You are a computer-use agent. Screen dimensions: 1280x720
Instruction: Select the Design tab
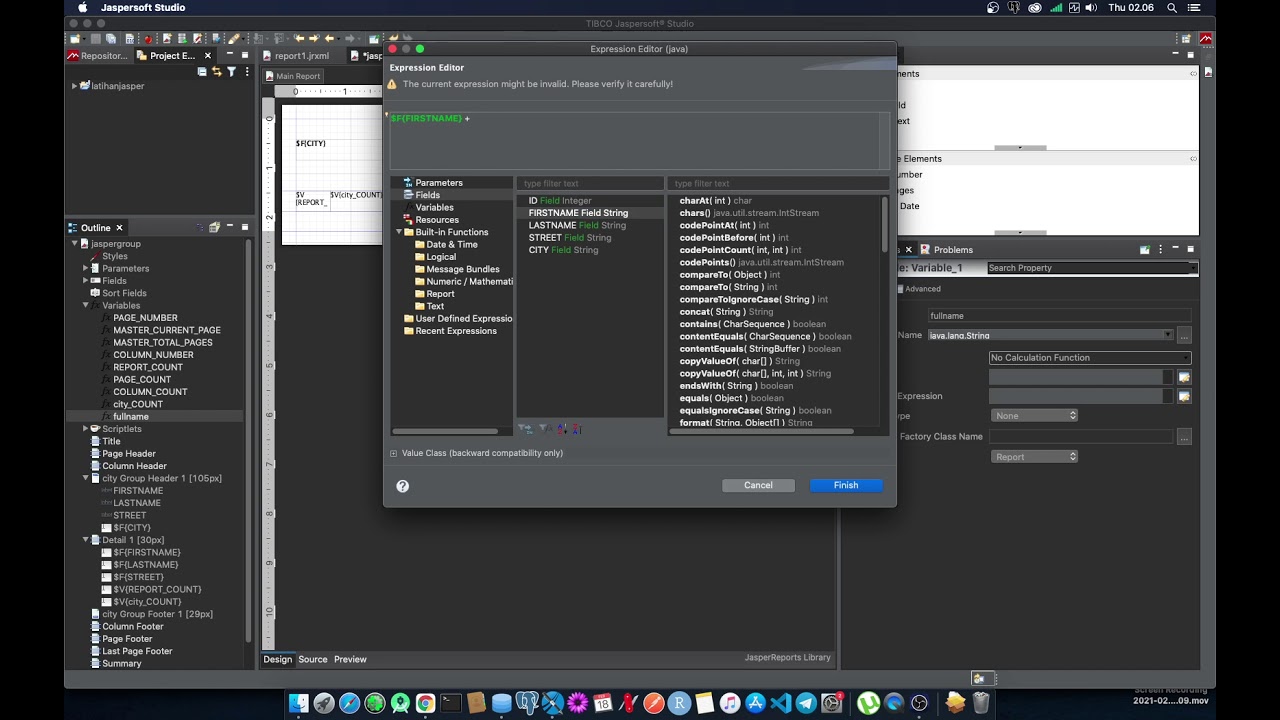277,660
